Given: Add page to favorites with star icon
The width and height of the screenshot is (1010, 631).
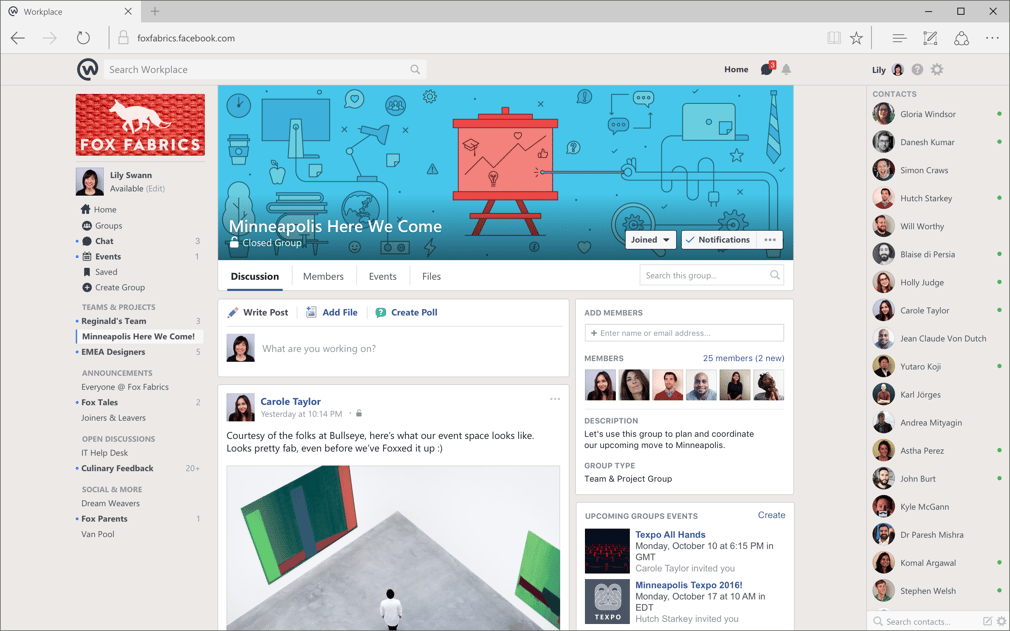Looking at the screenshot, I should pyautogui.click(x=856, y=38).
